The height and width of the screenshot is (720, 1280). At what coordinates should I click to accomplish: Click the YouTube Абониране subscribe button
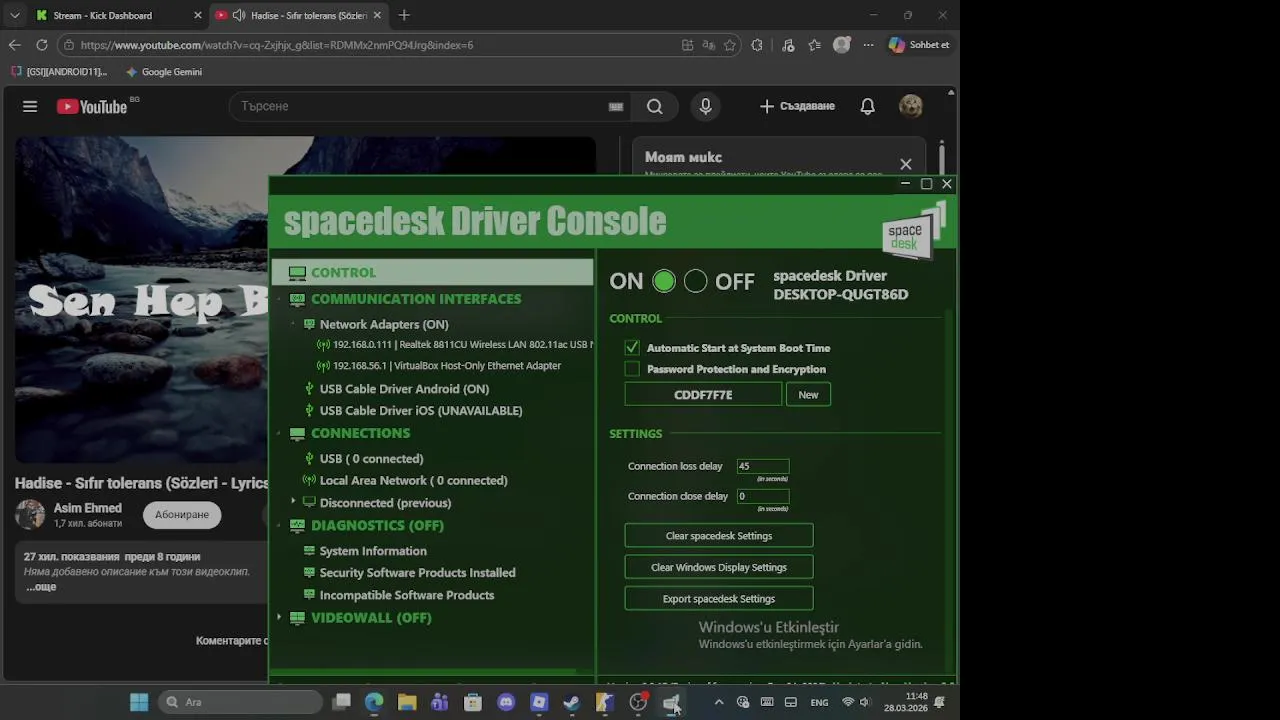[x=182, y=515]
